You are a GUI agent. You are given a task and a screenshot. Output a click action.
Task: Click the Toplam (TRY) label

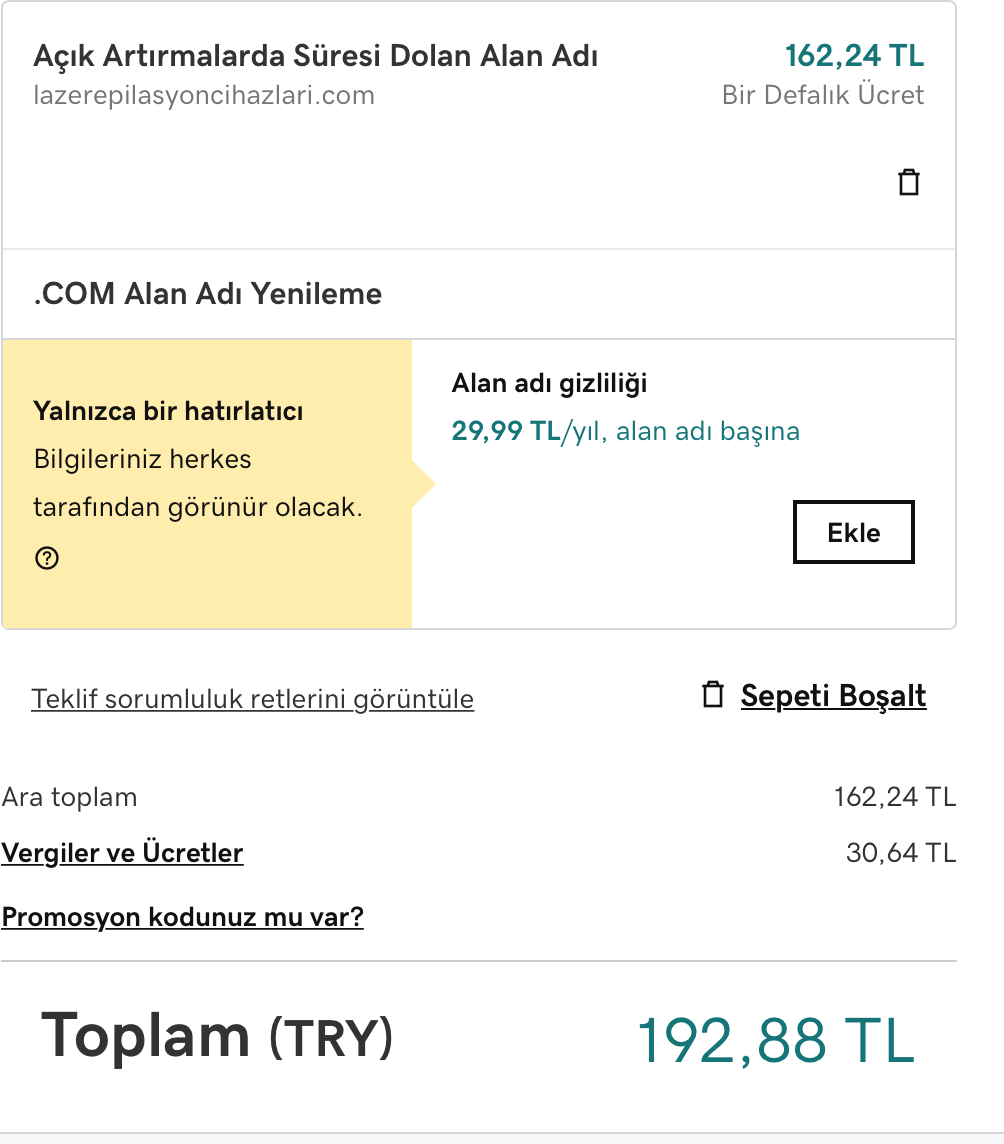[x=217, y=1036]
